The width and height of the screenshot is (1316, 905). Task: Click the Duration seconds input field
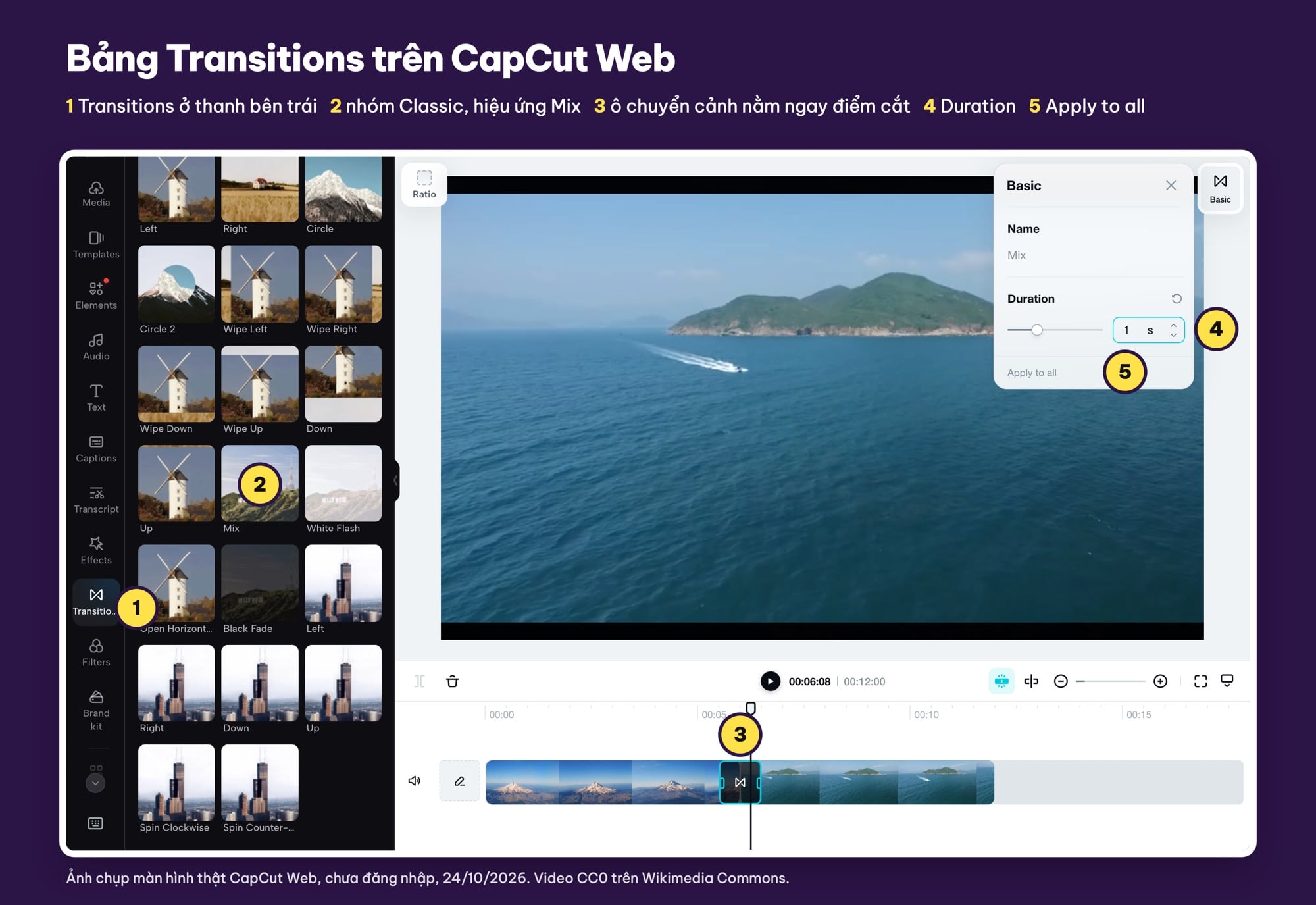tap(1148, 330)
